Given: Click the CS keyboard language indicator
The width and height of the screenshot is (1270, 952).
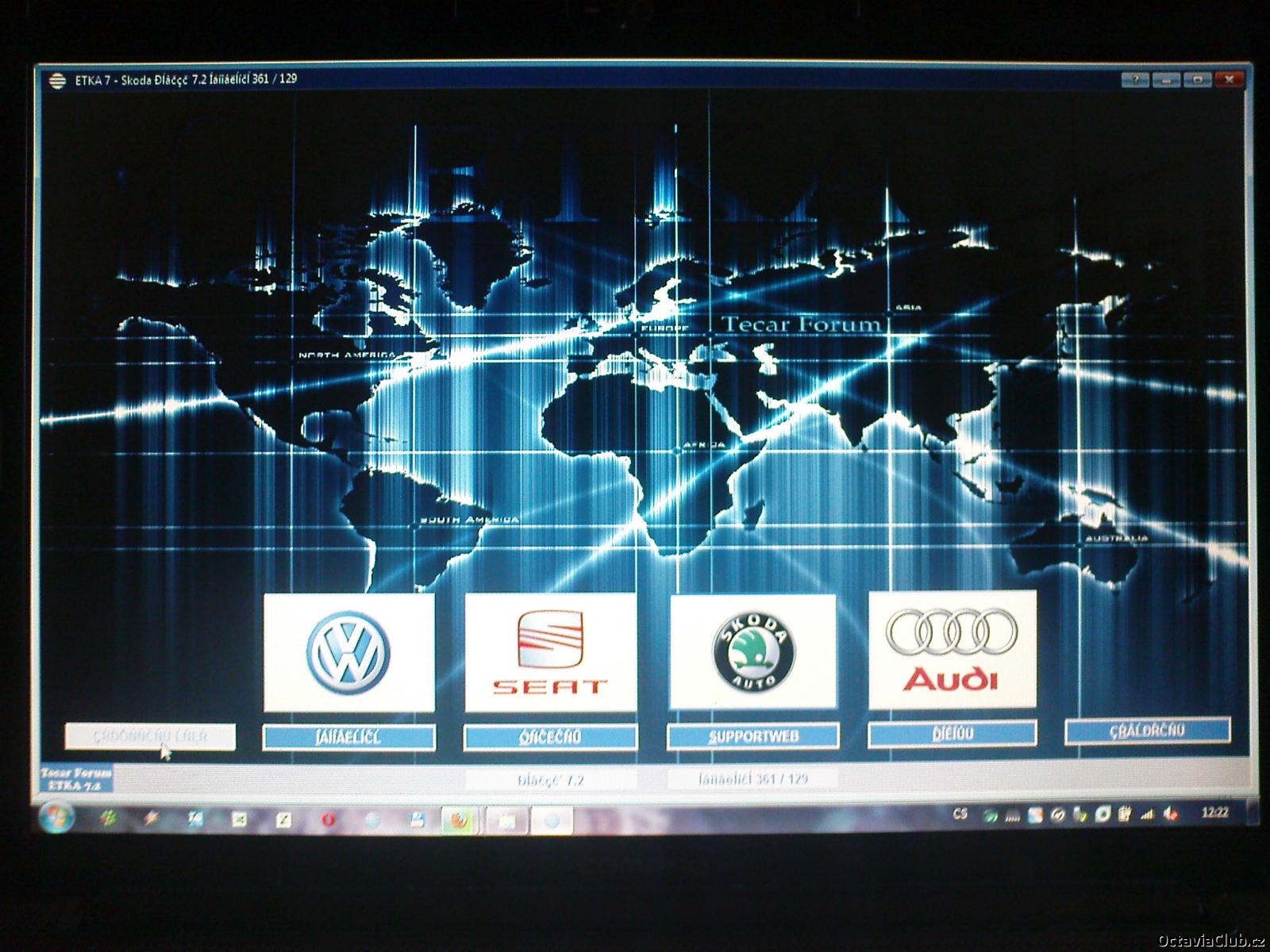Looking at the screenshot, I should click(960, 814).
